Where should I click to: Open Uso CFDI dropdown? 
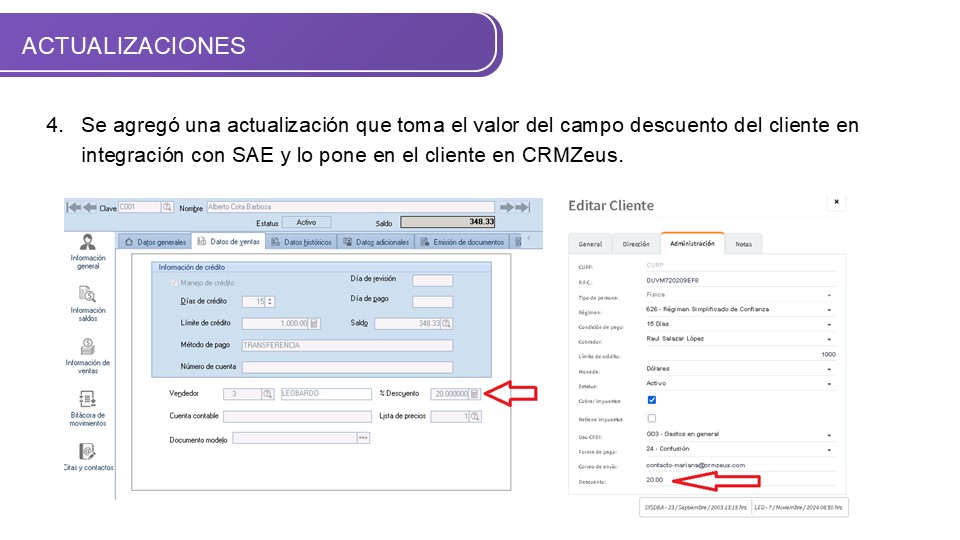coord(740,435)
